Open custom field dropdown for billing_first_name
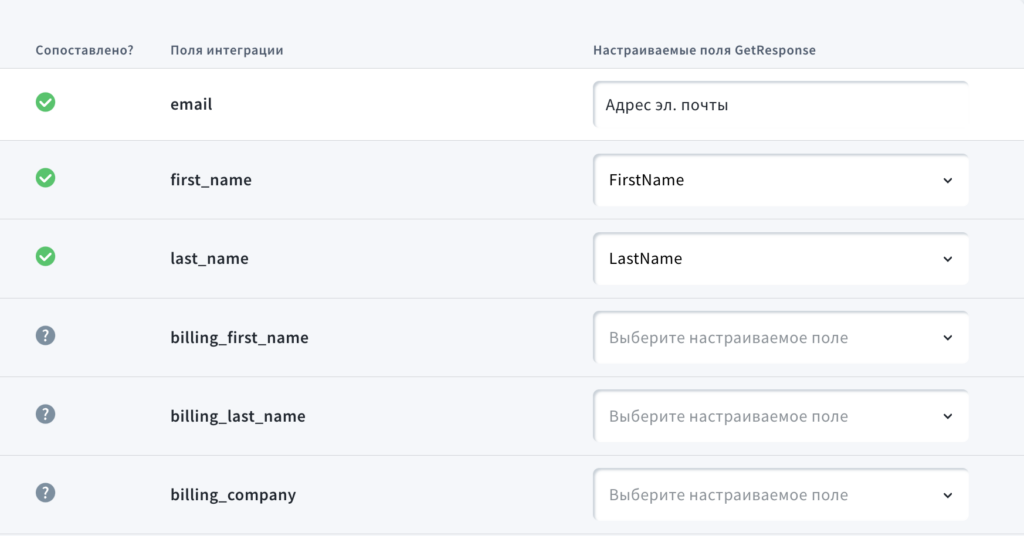 click(x=780, y=338)
